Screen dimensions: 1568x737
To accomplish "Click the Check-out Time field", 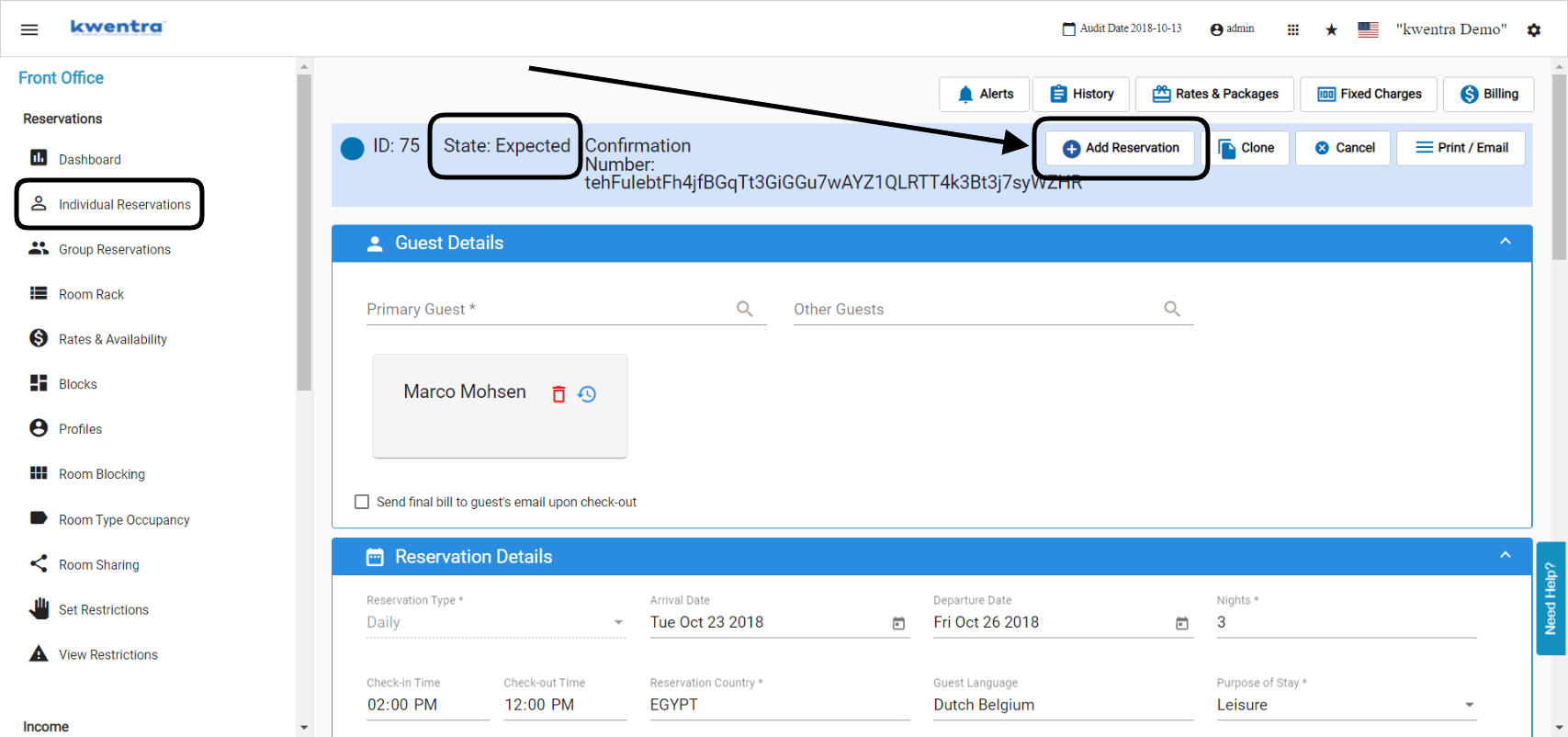I will click(x=565, y=705).
